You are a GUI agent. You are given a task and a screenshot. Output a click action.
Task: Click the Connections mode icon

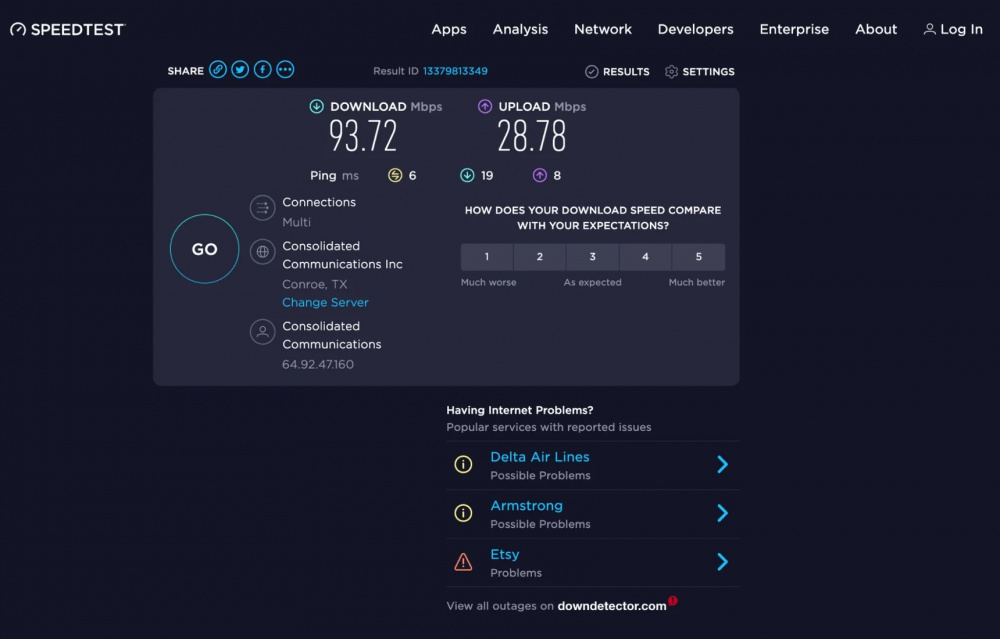262,208
